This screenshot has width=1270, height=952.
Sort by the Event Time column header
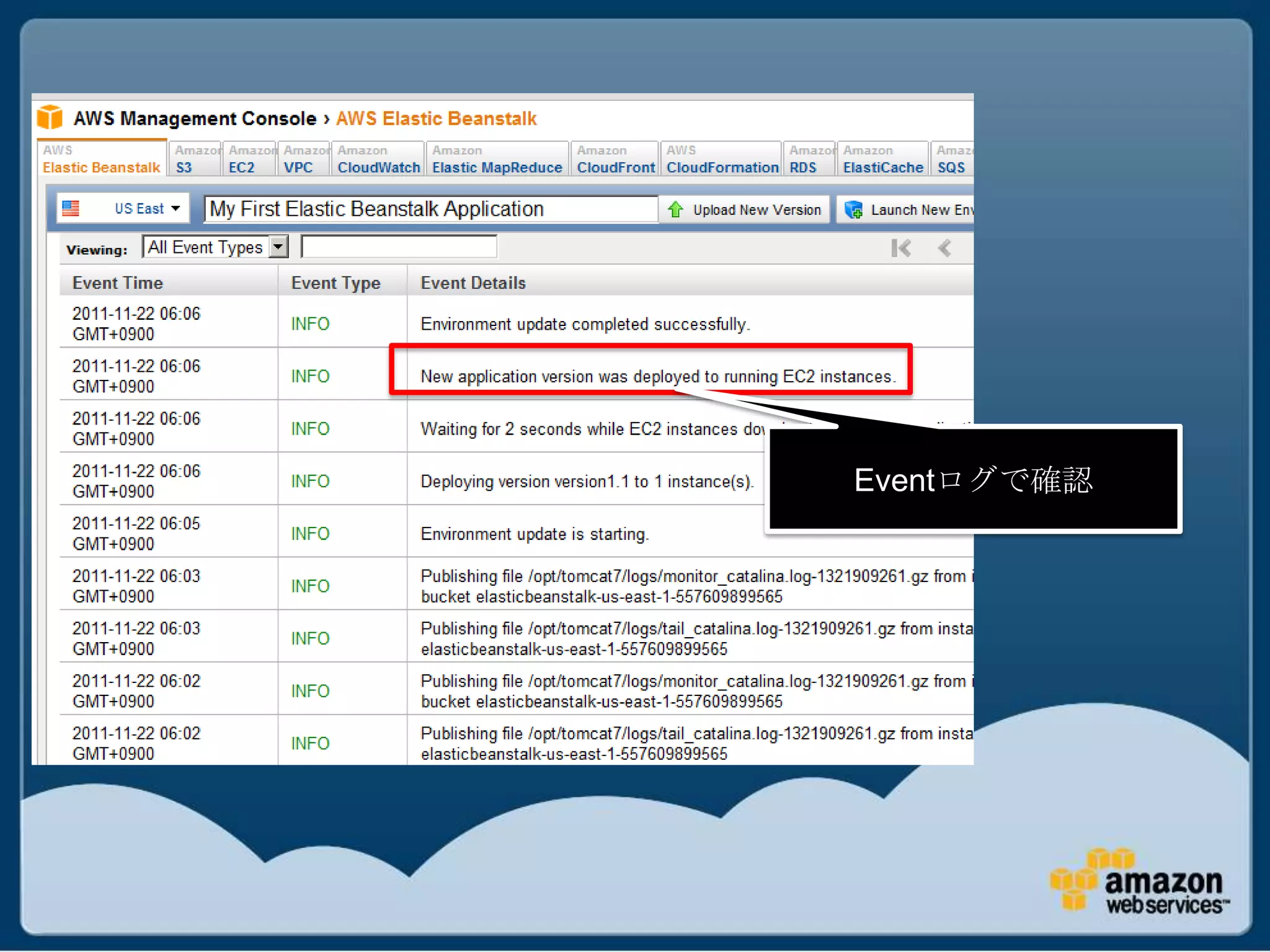point(118,283)
